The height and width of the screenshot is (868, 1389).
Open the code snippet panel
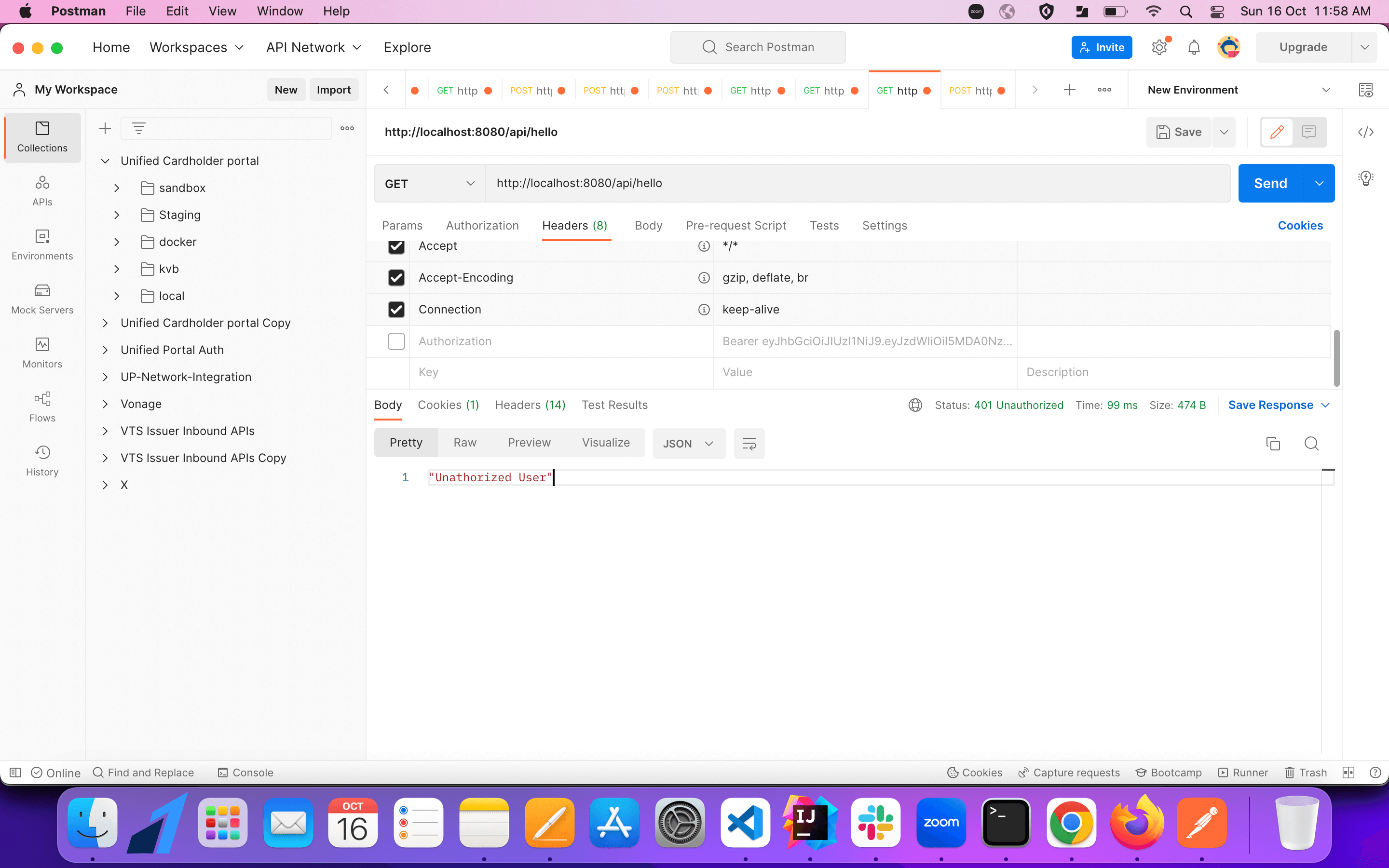click(1365, 132)
